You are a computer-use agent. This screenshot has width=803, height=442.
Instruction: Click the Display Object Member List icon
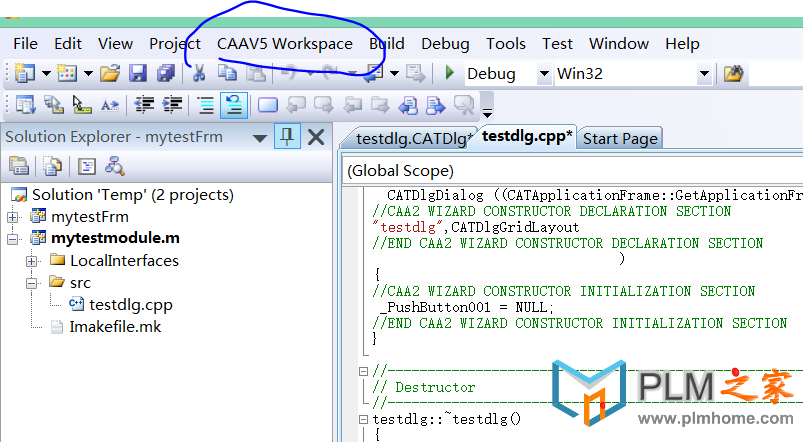click(x=25, y=105)
